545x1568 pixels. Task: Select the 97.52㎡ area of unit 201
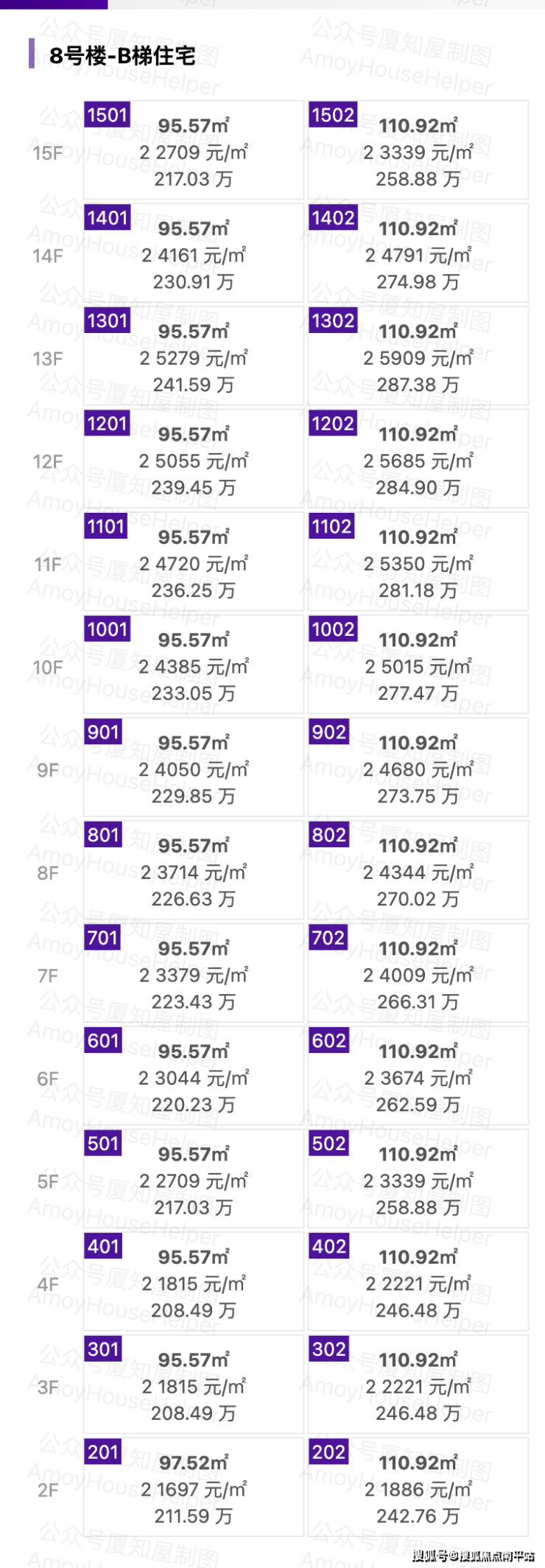click(193, 1463)
